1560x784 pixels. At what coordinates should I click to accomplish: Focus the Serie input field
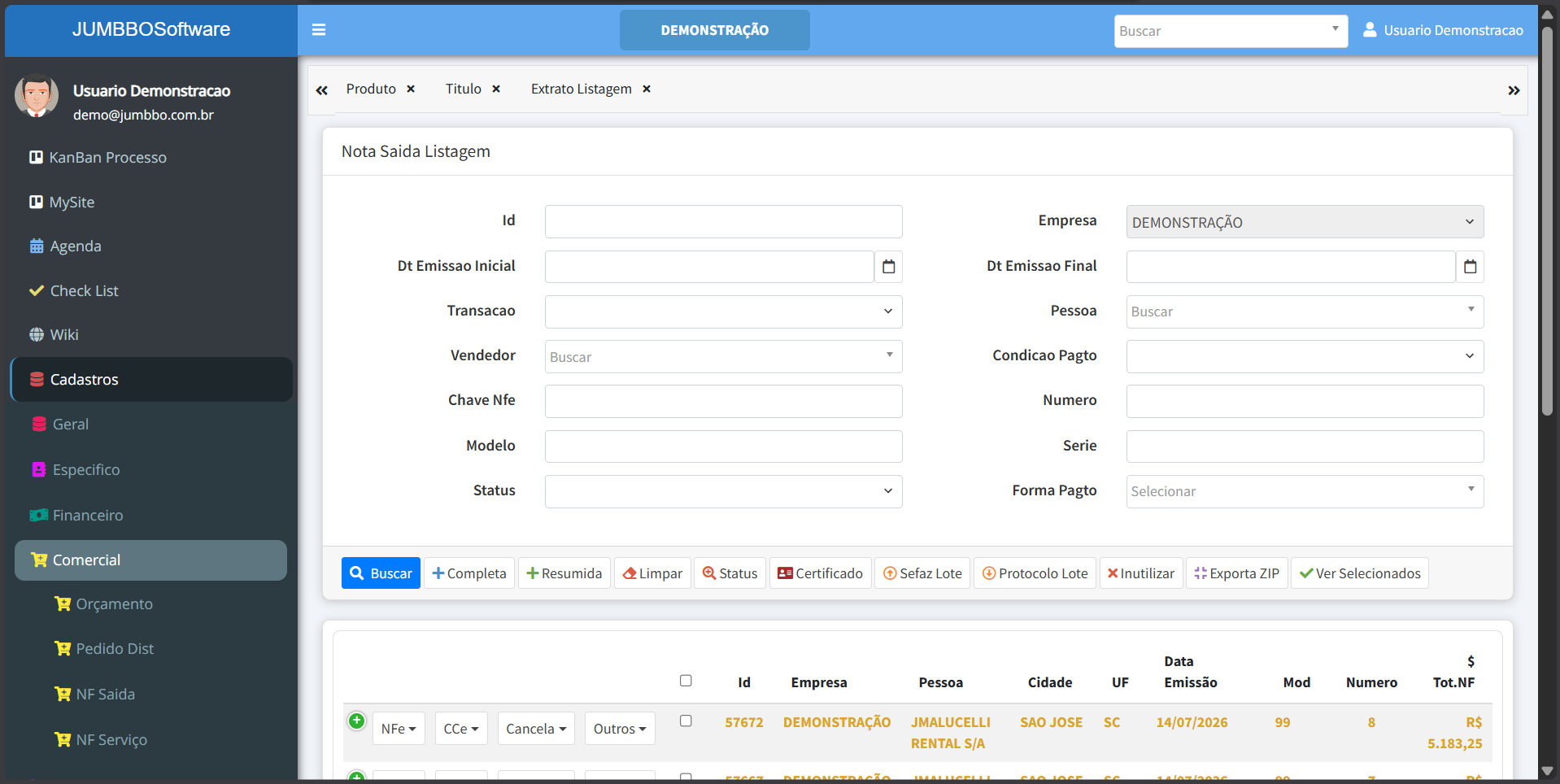pyautogui.click(x=1305, y=446)
